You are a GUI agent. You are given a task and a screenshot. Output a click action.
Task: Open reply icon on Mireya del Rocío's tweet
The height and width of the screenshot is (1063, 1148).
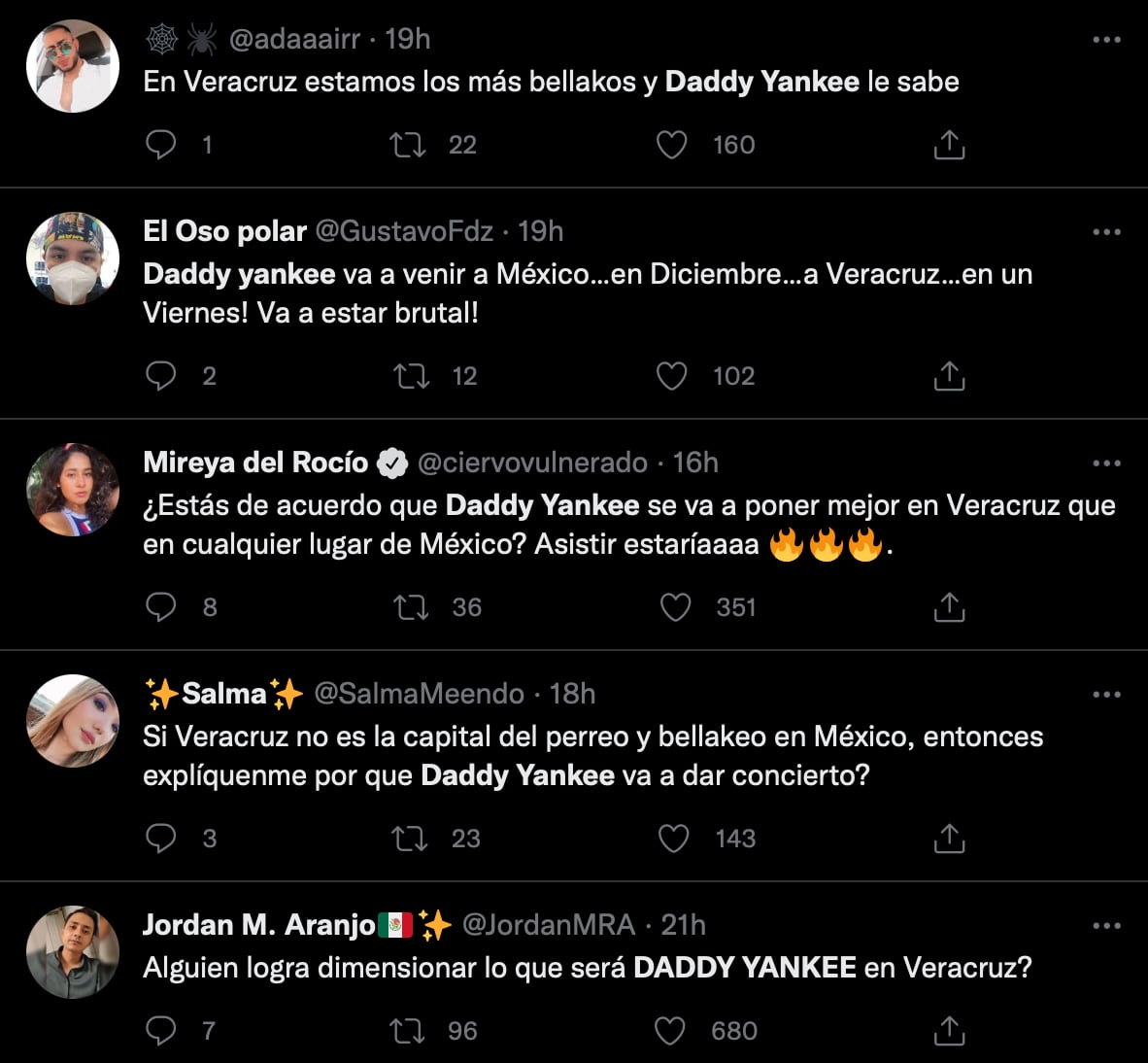(x=161, y=606)
